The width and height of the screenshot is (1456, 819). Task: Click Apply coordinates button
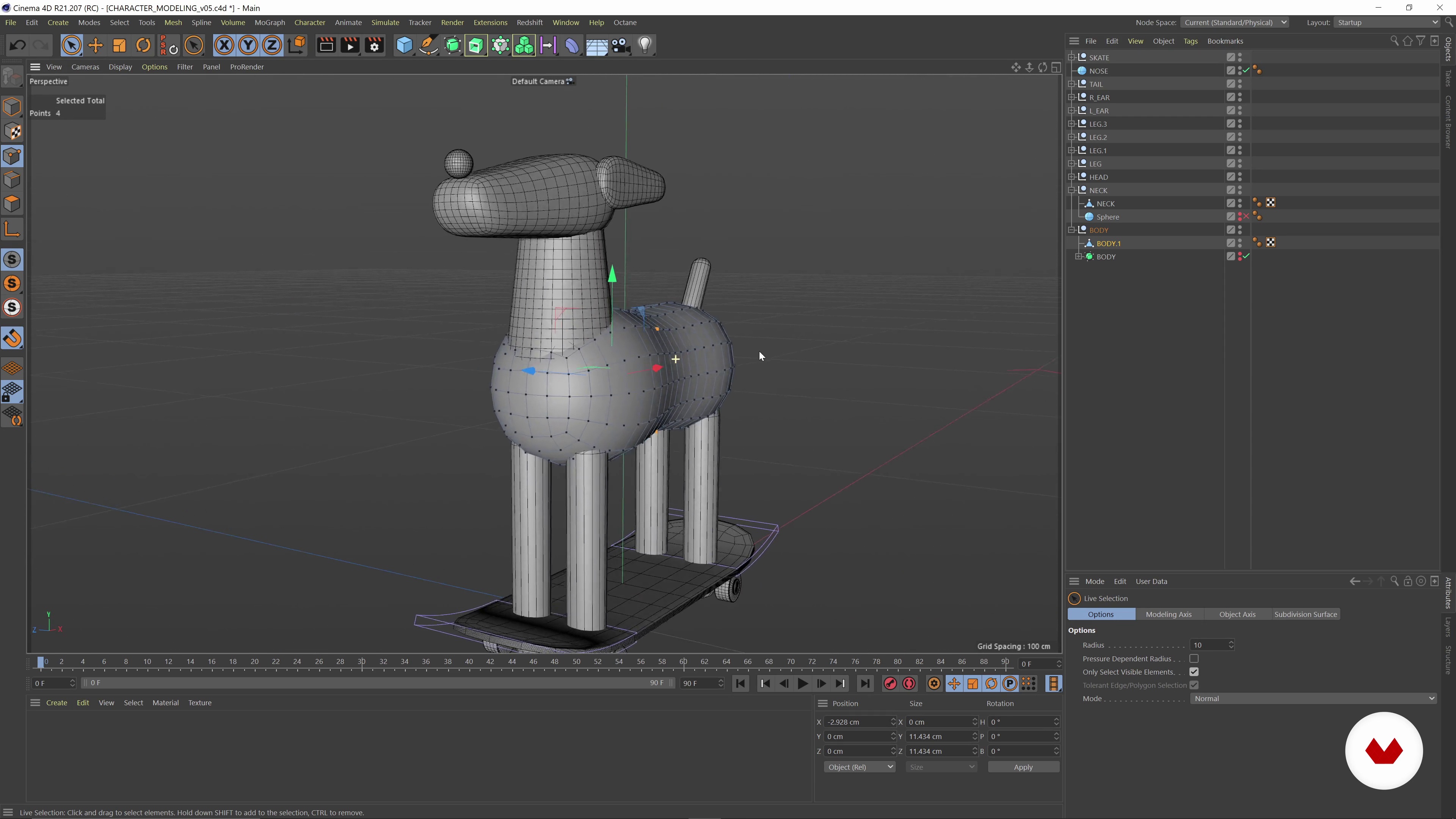[x=1023, y=767]
